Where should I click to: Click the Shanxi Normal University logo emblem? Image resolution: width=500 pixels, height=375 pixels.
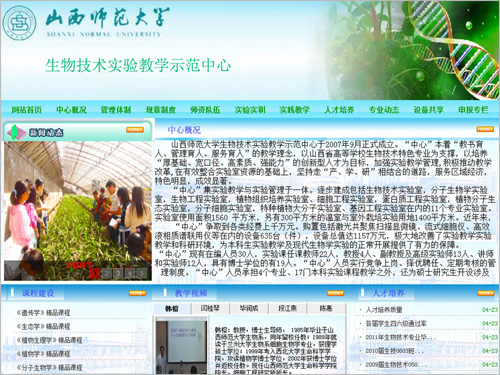19,23
